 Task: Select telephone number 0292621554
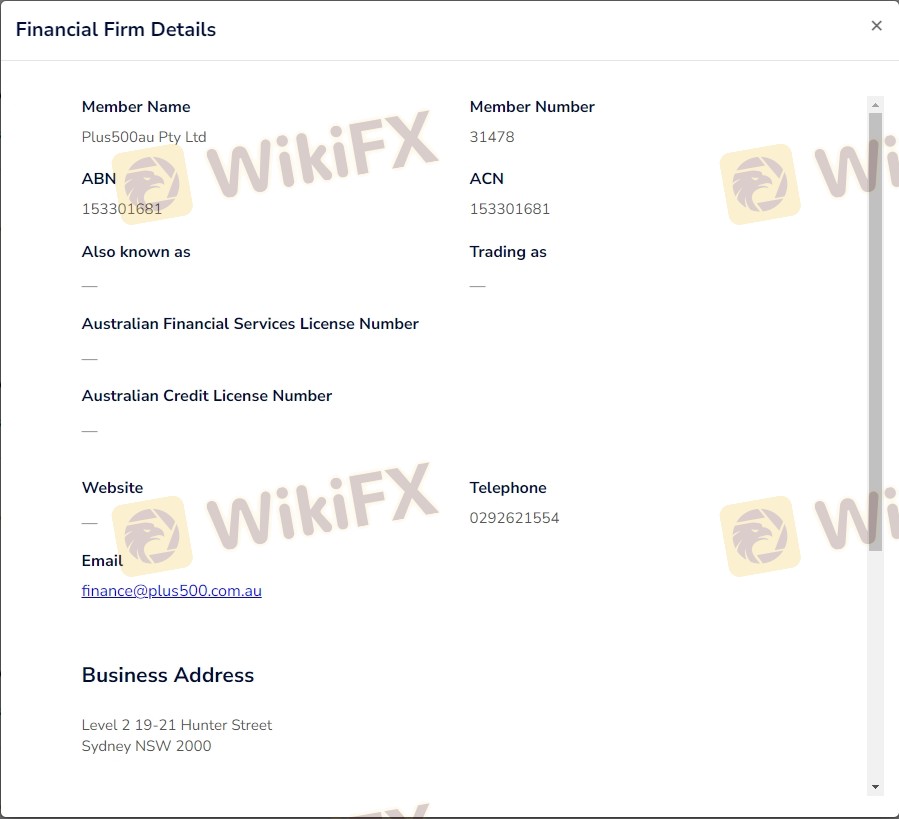tap(514, 518)
